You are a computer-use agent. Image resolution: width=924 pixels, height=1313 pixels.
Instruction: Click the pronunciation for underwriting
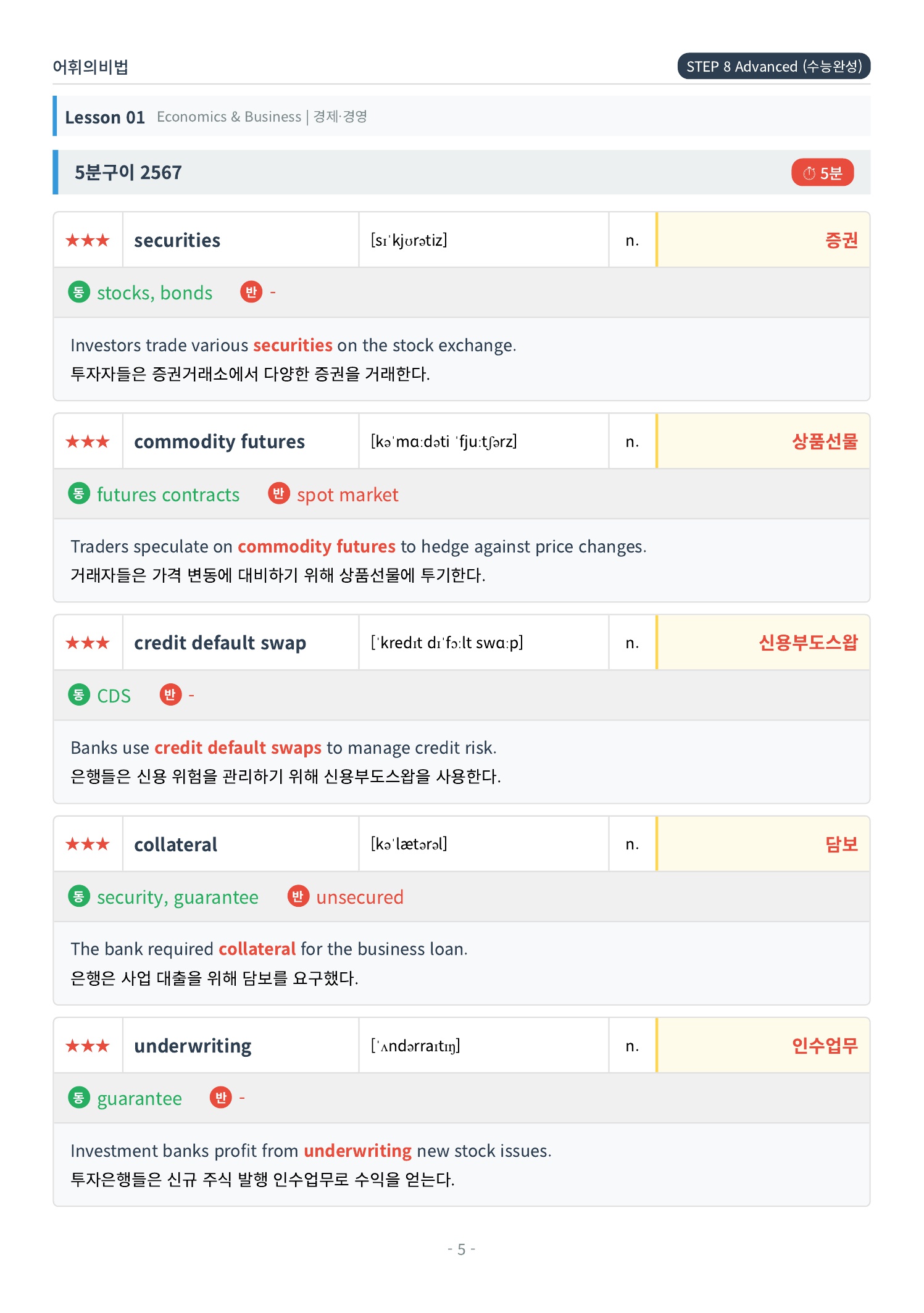coord(415,1045)
